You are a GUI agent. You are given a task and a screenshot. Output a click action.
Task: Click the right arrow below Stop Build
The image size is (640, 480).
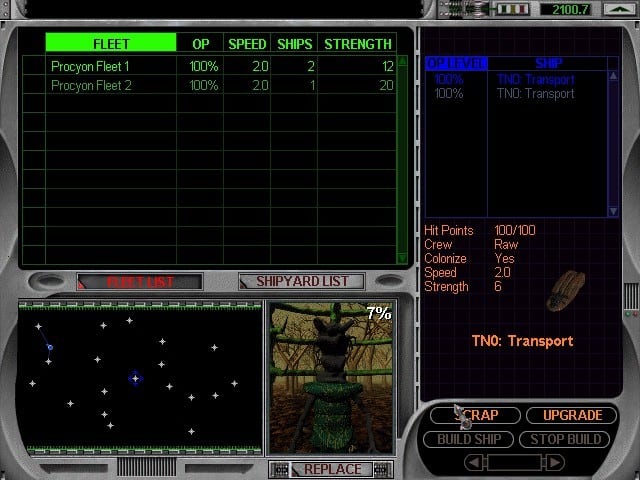(x=572, y=462)
